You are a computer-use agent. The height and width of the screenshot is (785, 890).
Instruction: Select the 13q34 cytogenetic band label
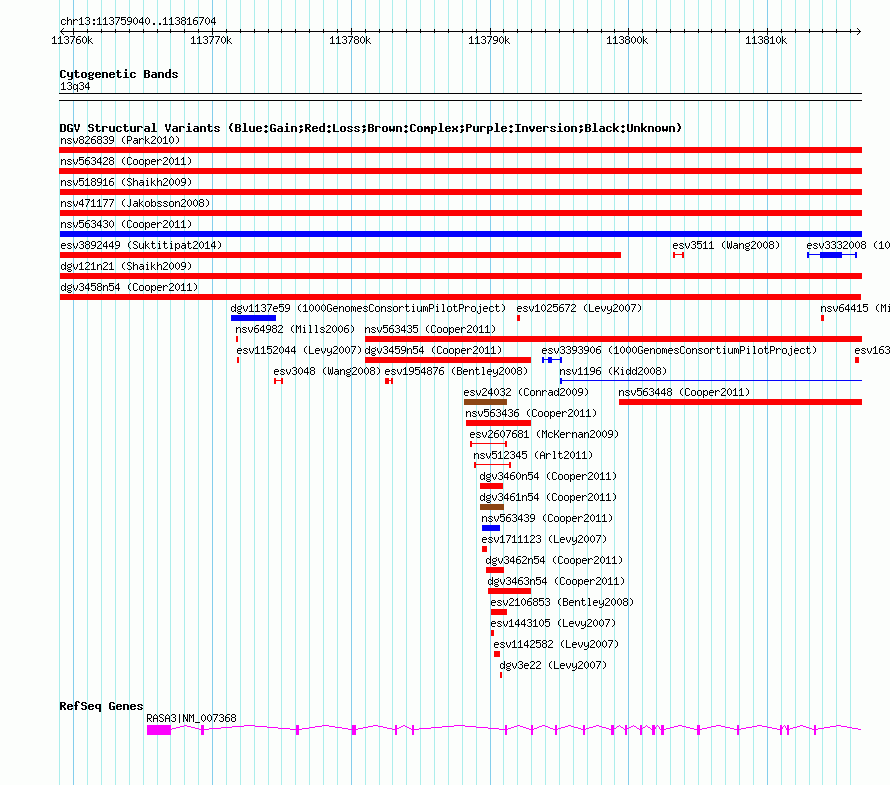[x=75, y=86]
